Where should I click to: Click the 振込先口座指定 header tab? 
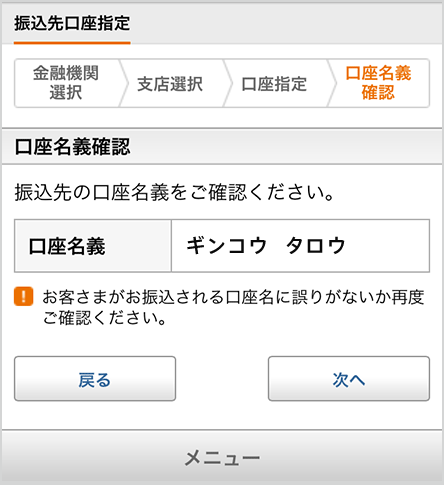pos(72,23)
